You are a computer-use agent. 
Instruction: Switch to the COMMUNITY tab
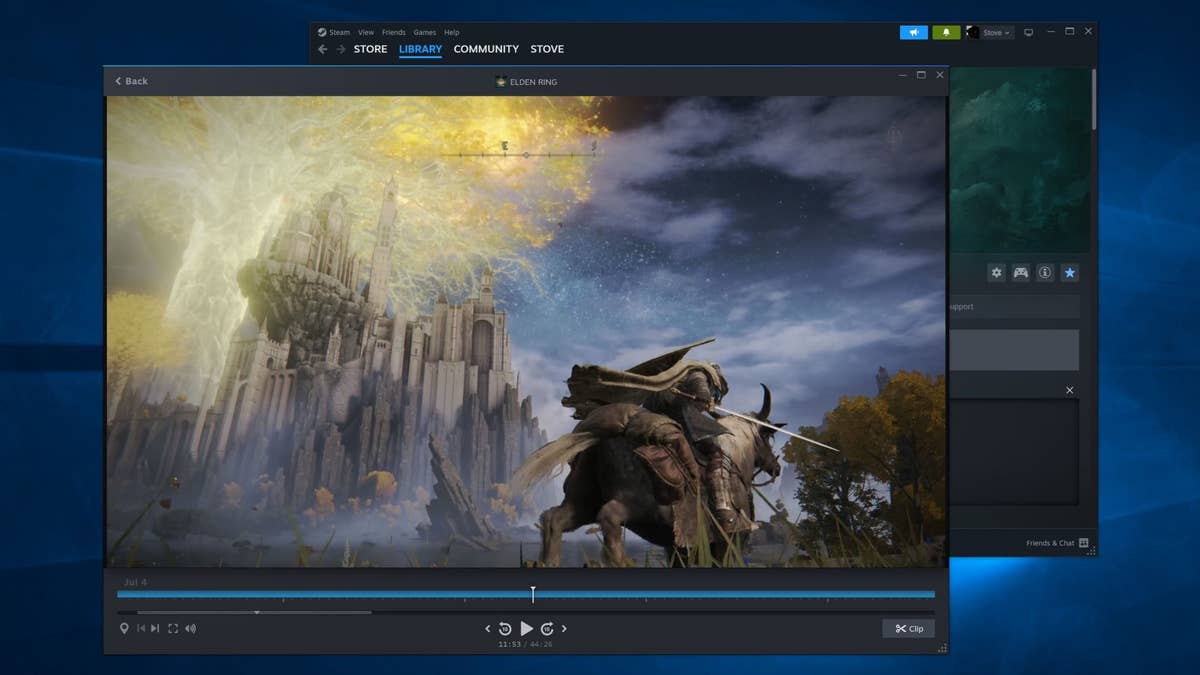[x=486, y=48]
